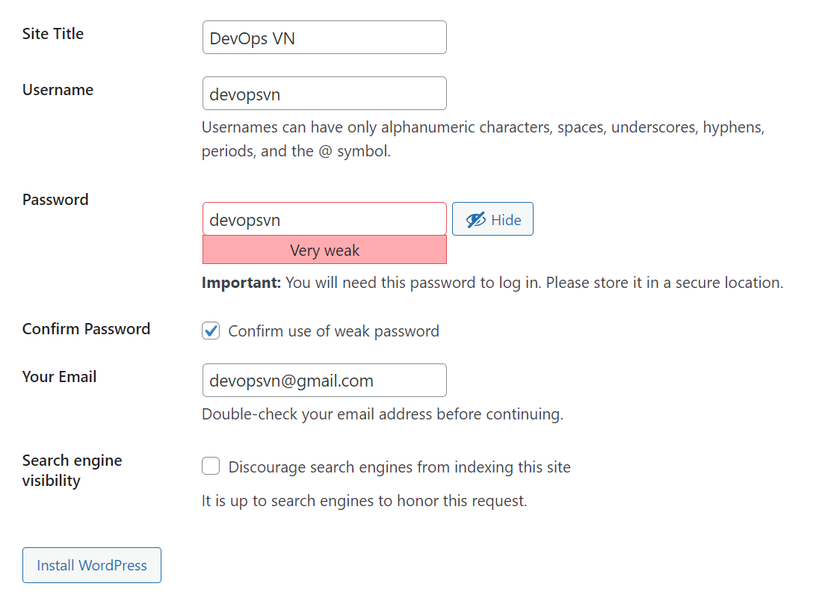Enable the Discourage search engines checkbox
The height and width of the screenshot is (602, 825).
(x=211, y=467)
